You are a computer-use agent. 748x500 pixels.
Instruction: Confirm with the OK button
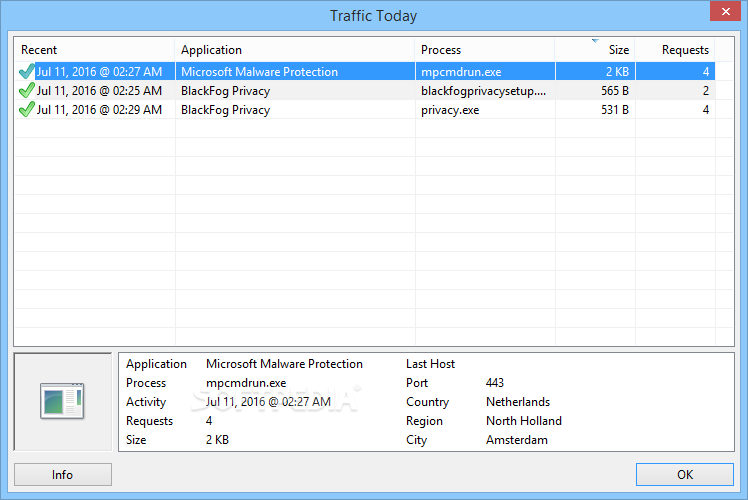tap(685, 475)
